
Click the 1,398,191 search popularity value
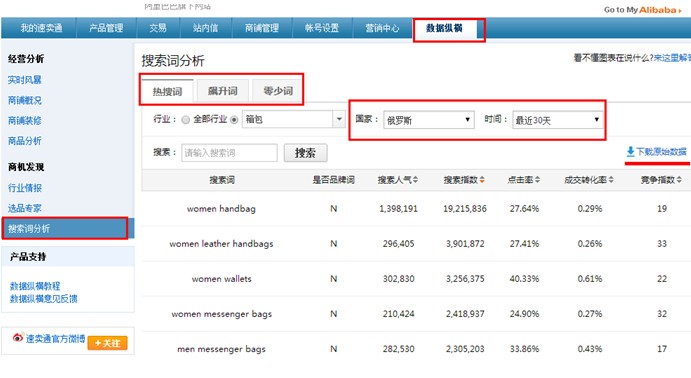click(x=398, y=209)
